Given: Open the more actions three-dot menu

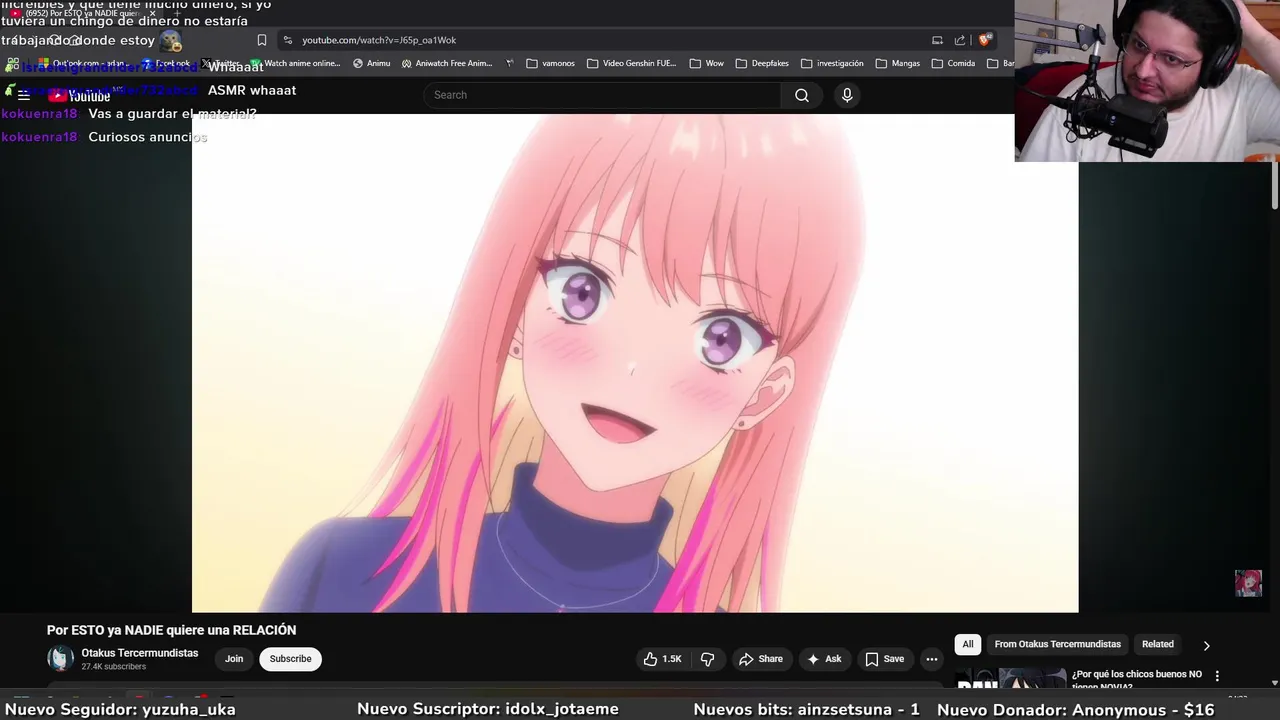Looking at the screenshot, I should [932, 659].
